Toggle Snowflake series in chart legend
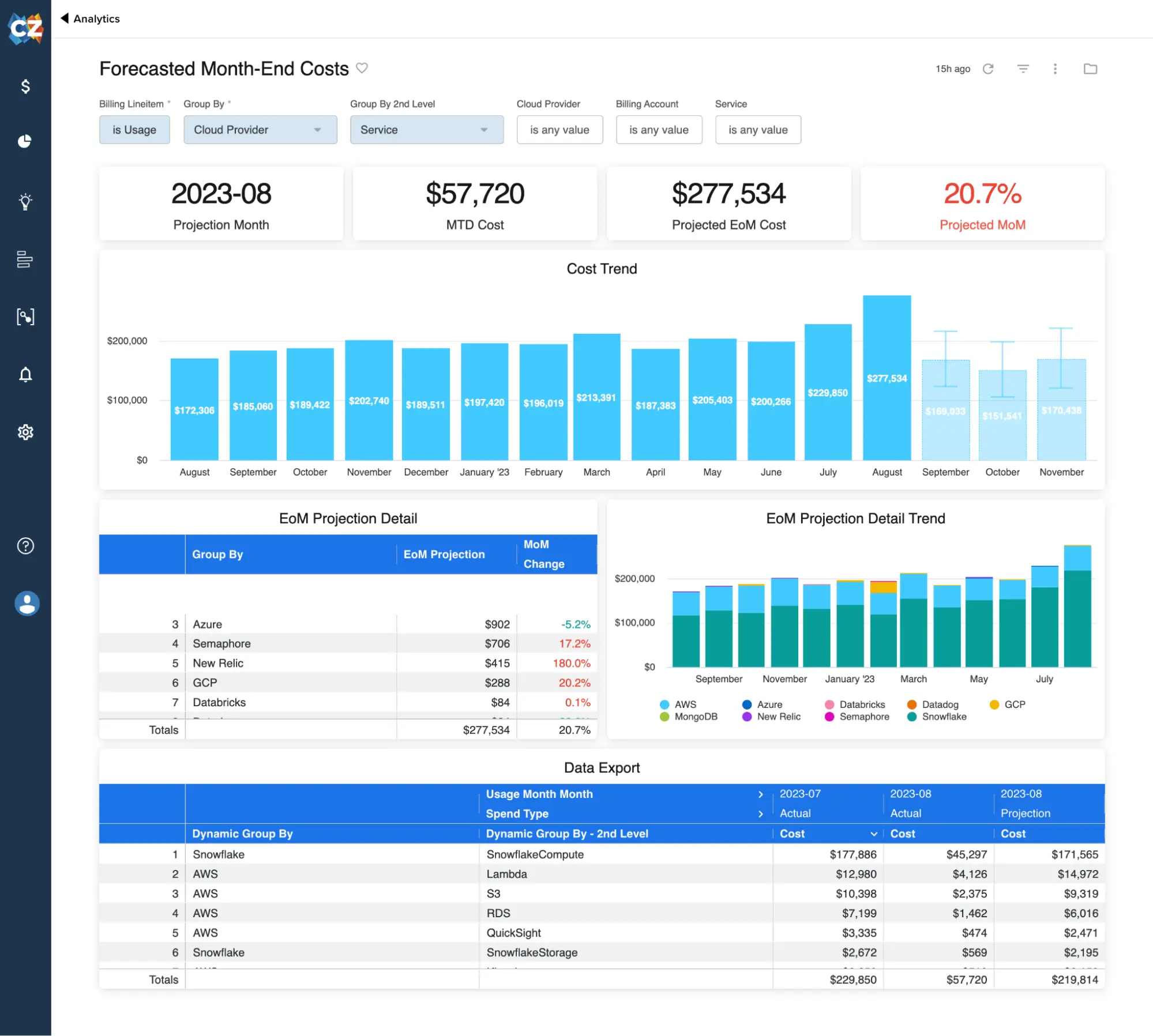This screenshot has height=1036, width=1153. coord(937,717)
